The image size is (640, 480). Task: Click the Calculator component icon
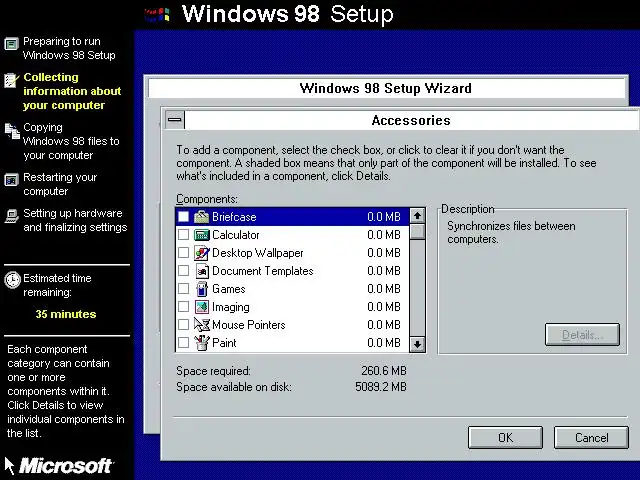[x=202, y=235]
